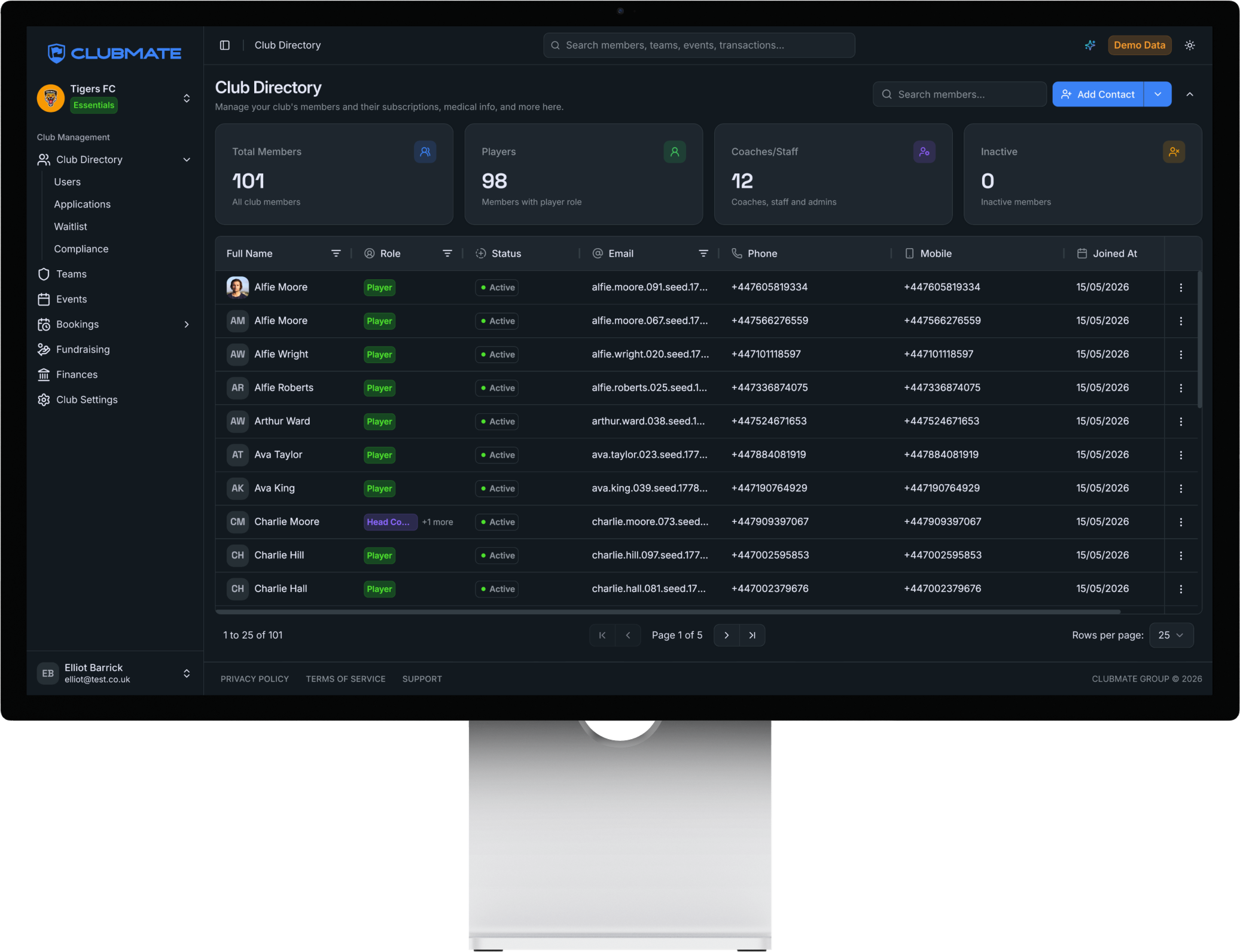Open the Full Name column filter
The height and width of the screenshot is (952, 1240).
click(x=336, y=254)
